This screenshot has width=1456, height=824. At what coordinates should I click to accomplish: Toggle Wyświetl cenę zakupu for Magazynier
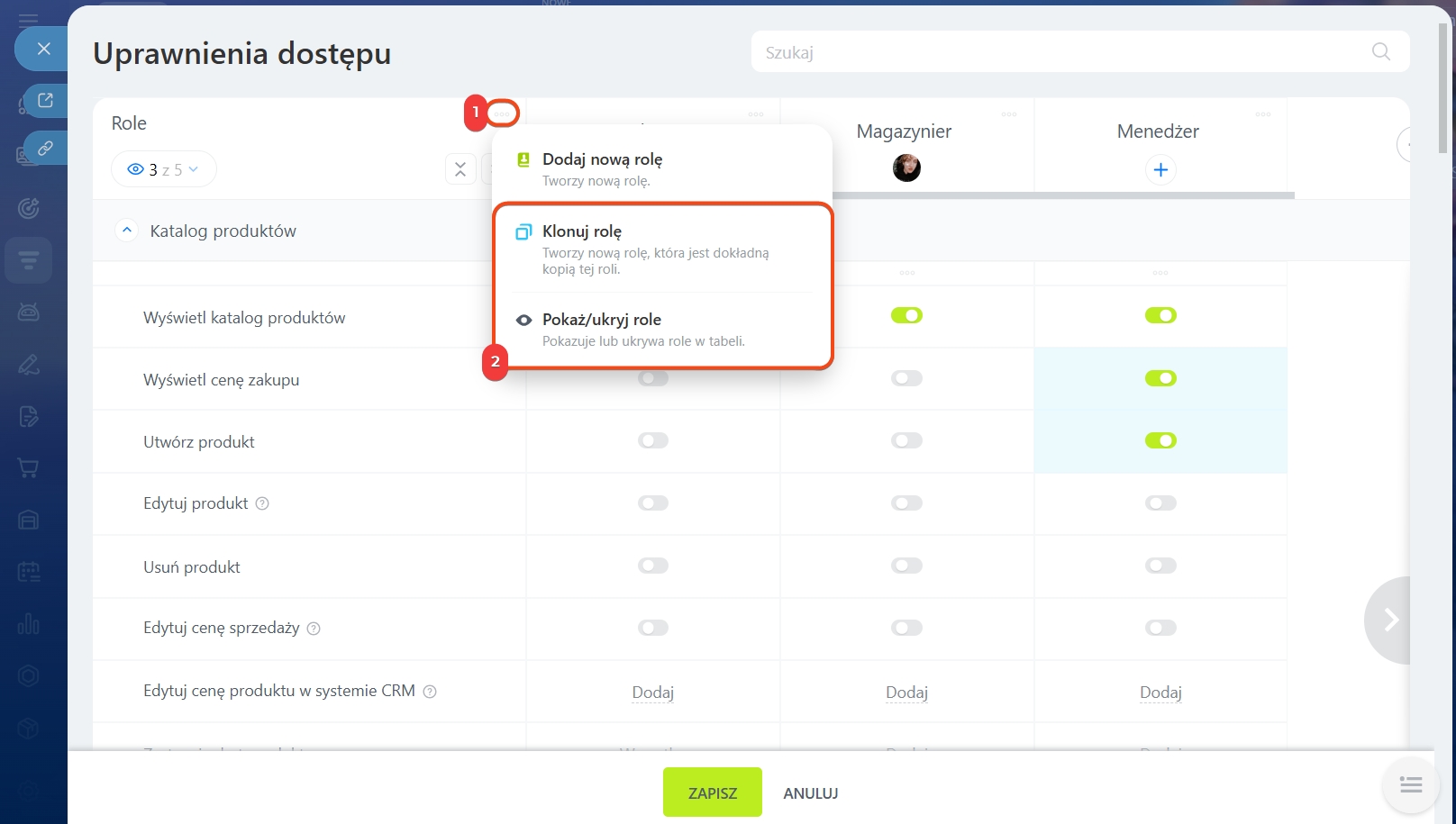point(906,378)
